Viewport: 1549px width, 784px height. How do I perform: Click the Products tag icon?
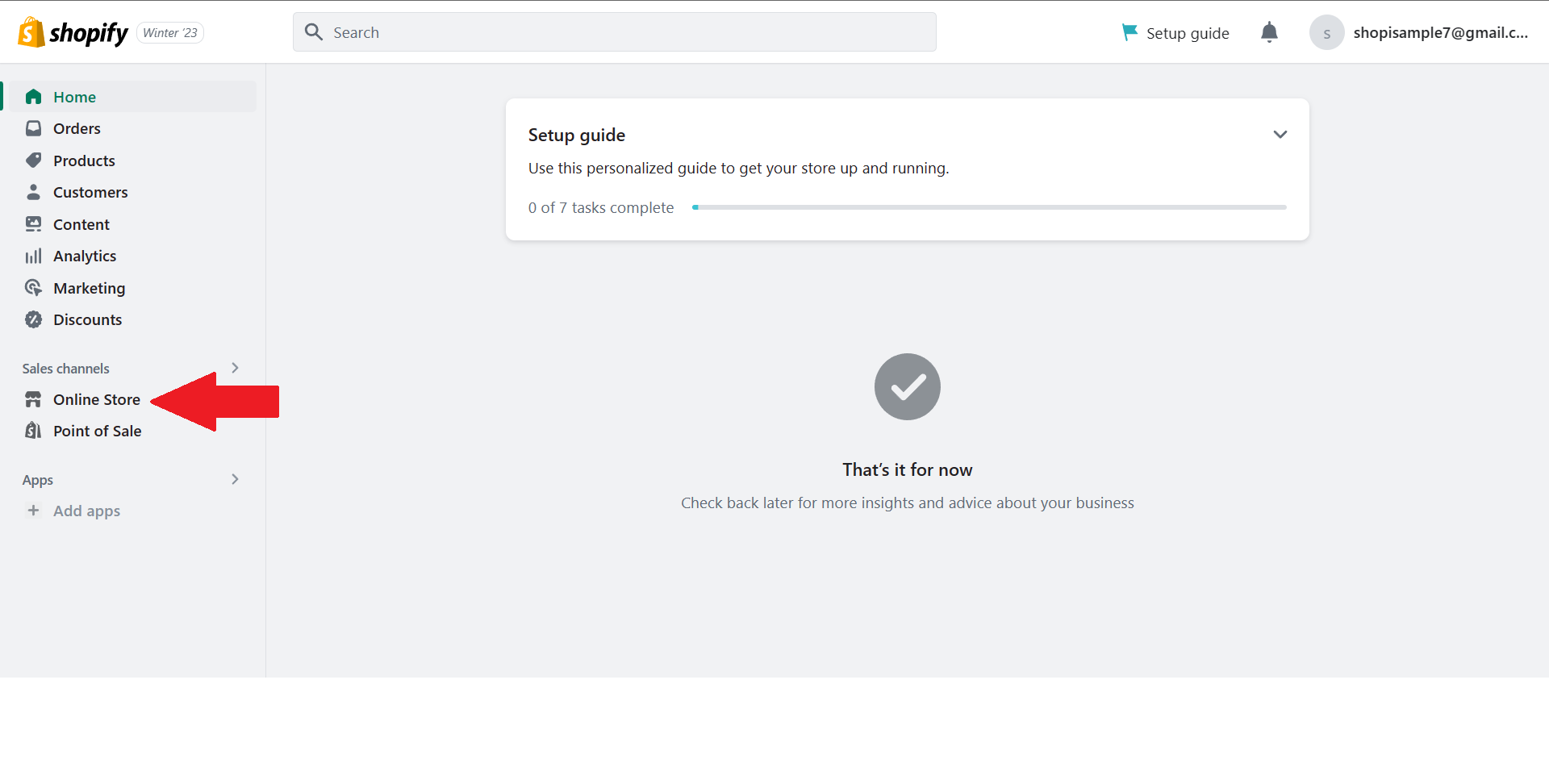(33, 161)
